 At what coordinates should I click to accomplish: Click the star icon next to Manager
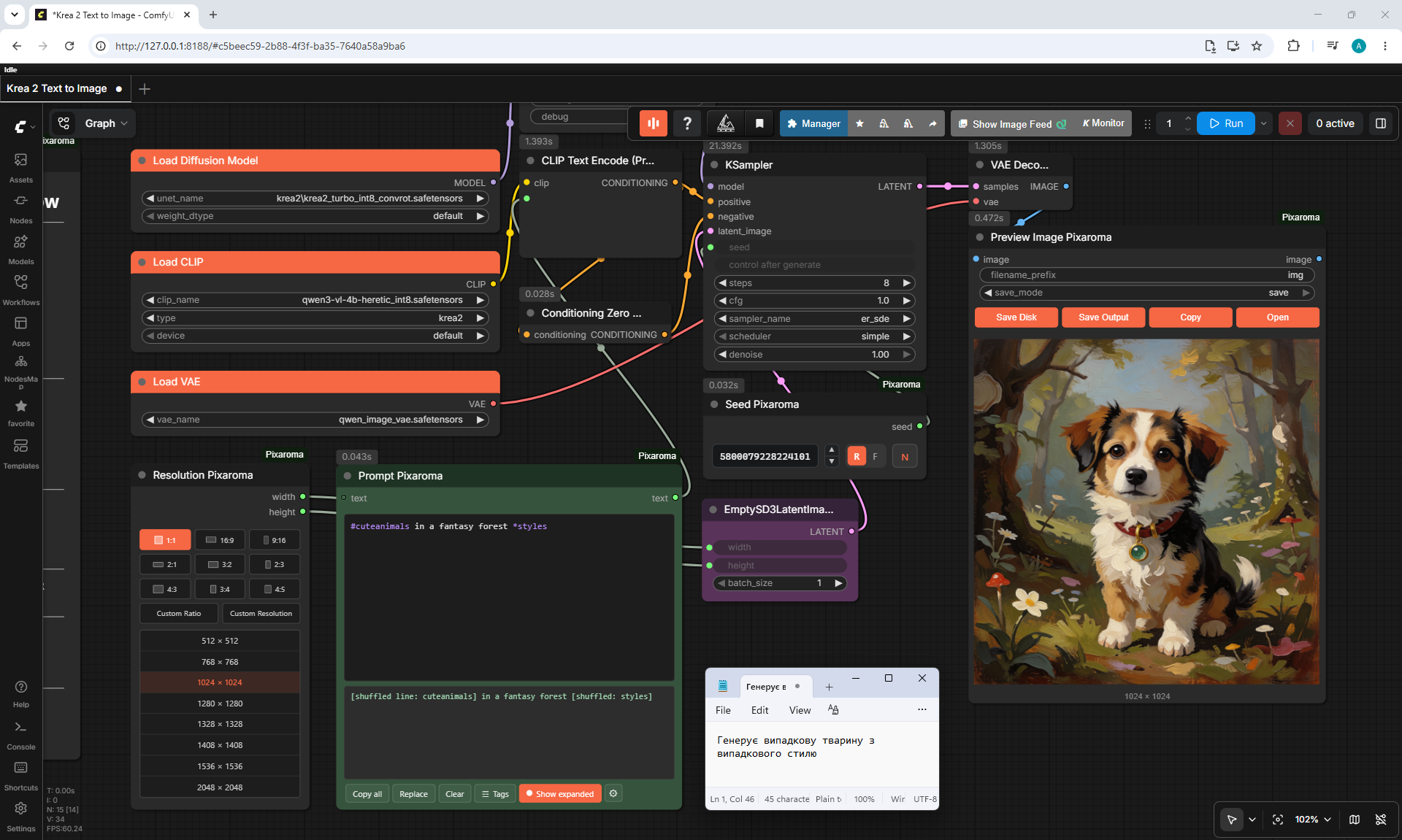(x=859, y=123)
